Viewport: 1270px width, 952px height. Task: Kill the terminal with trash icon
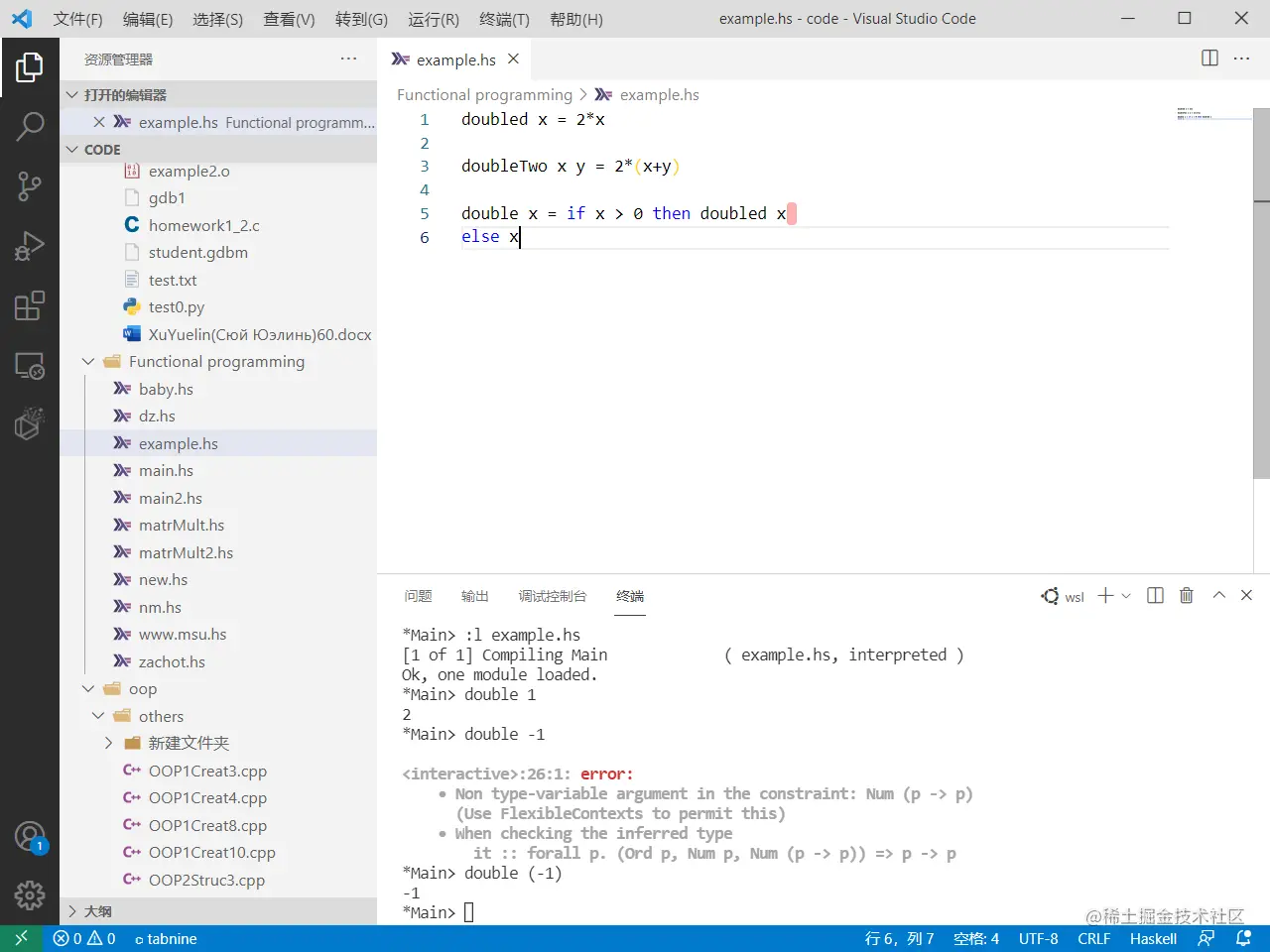pyautogui.click(x=1186, y=595)
